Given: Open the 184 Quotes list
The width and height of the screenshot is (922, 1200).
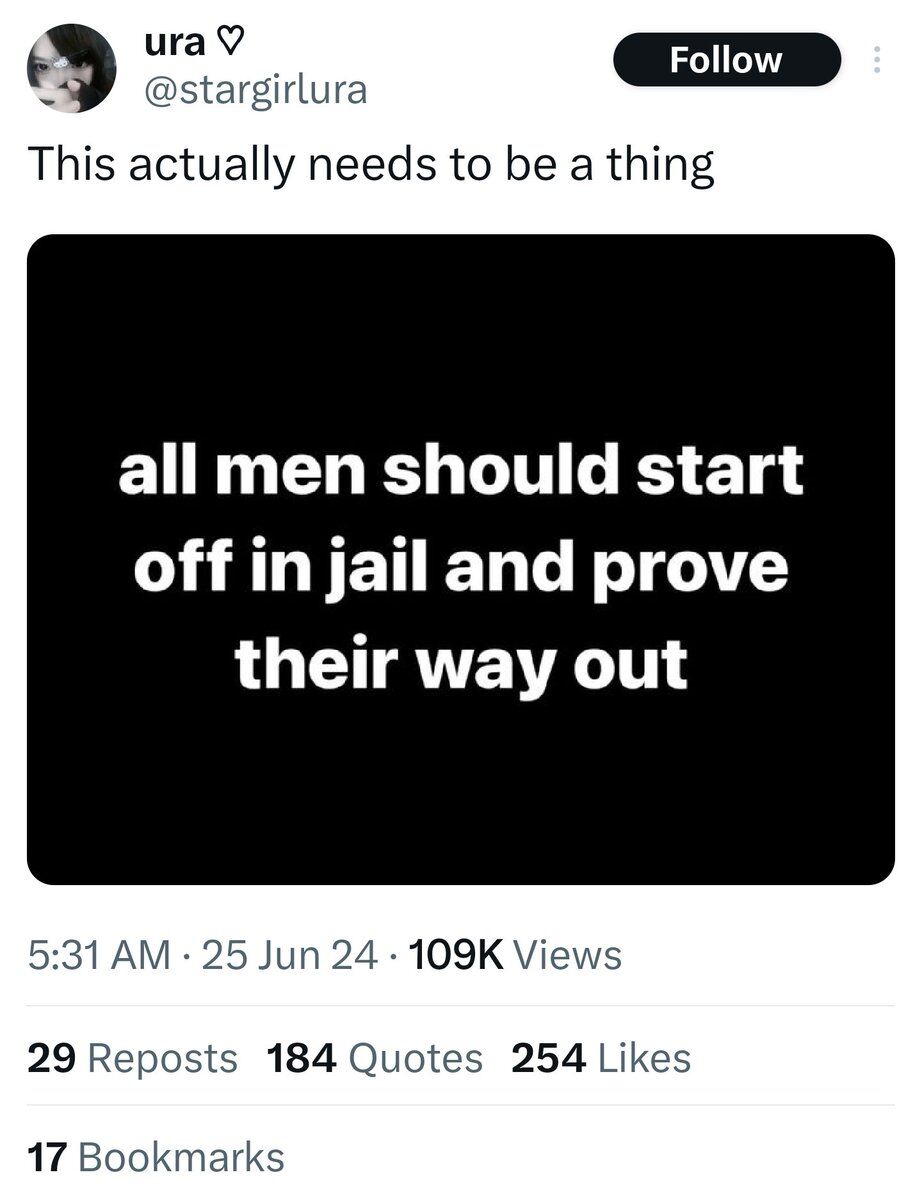Looking at the screenshot, I should tap(375, 1057).
